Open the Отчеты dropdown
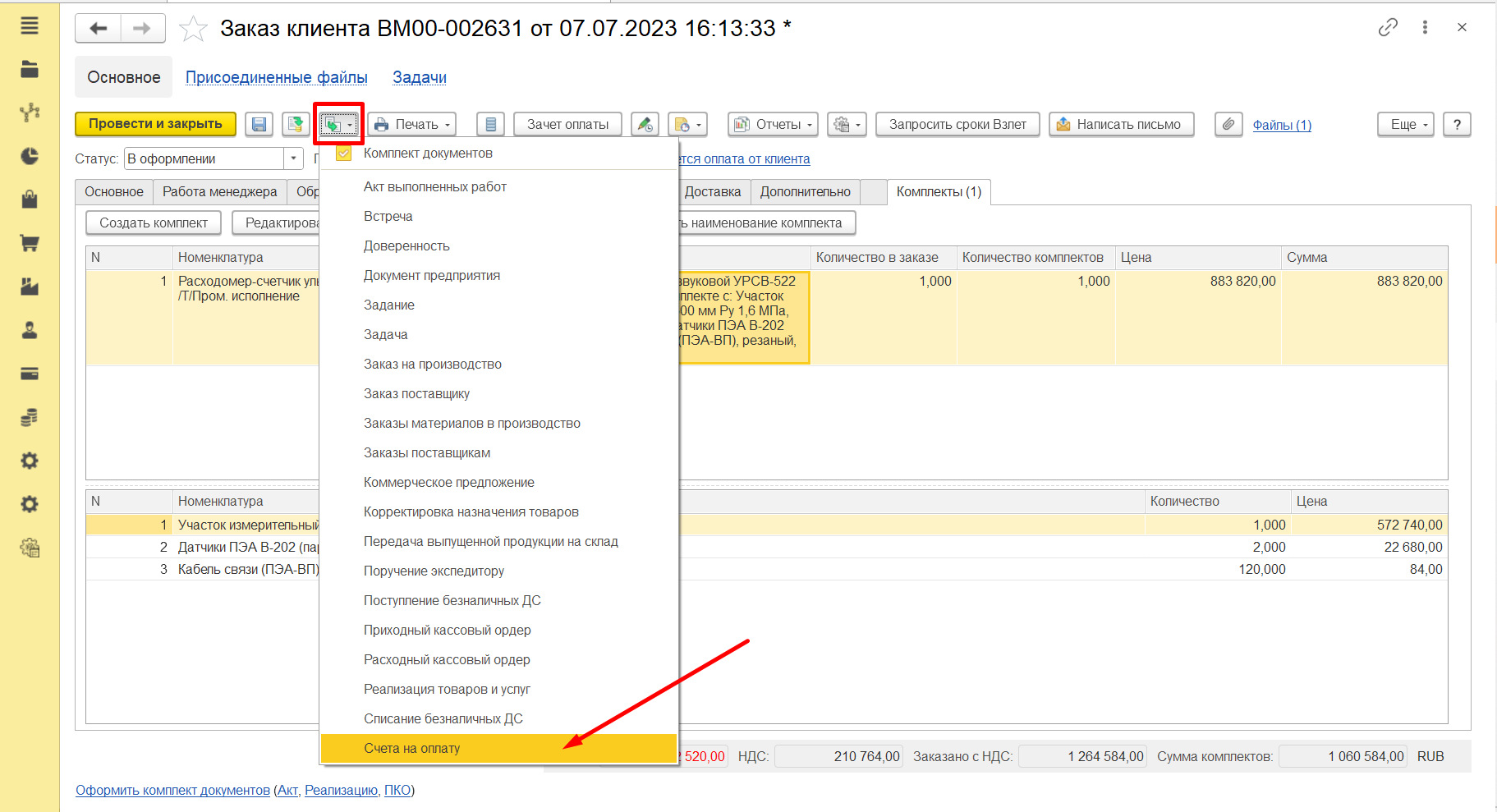Image resolution: width=1497 pixels, height=812 pixels. (773, 124)
